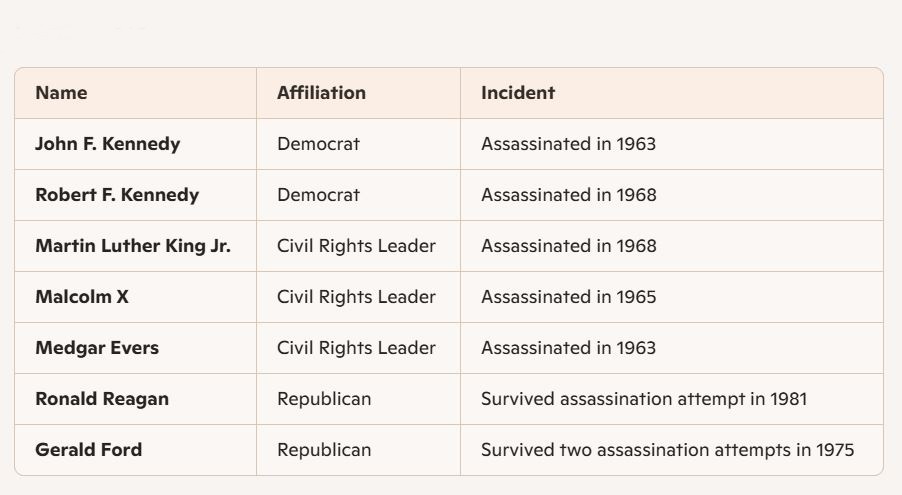Select the Malcolm X name cell

[82, 297]
